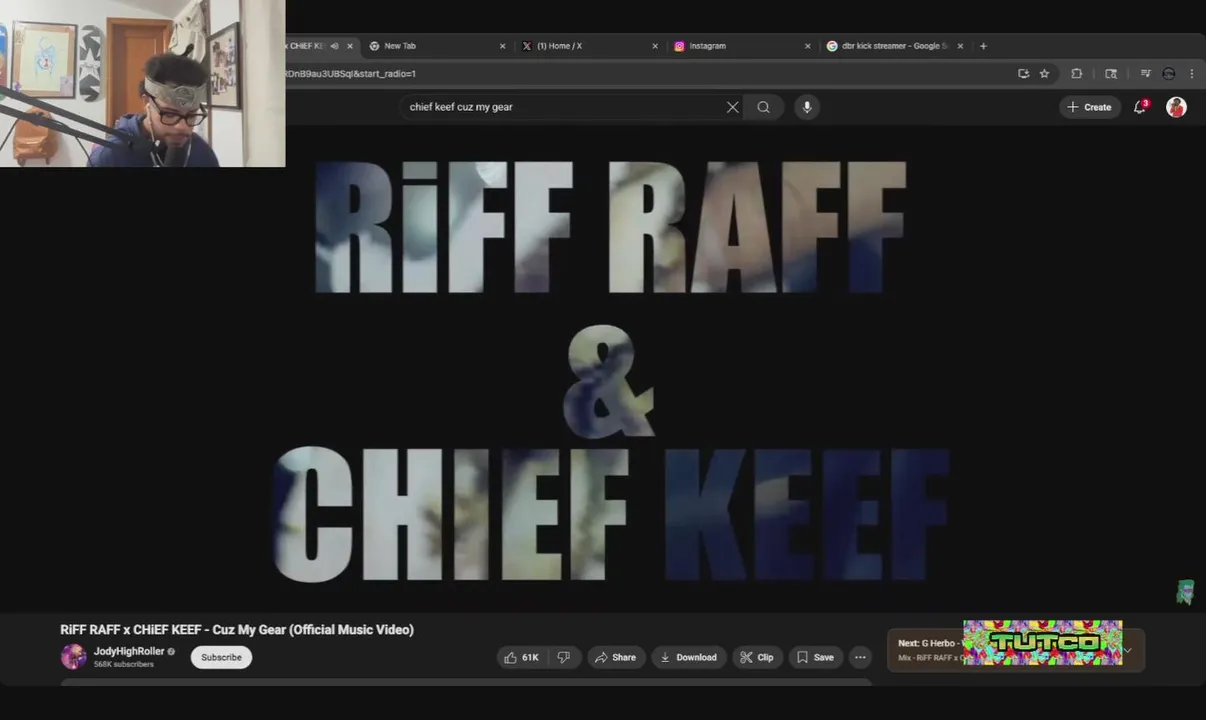Click the video title 'Cuz My Gear'
Image resolution: width=1206 pixels, height=720 pixels.
pyautogui.click(x=237, y=629)
